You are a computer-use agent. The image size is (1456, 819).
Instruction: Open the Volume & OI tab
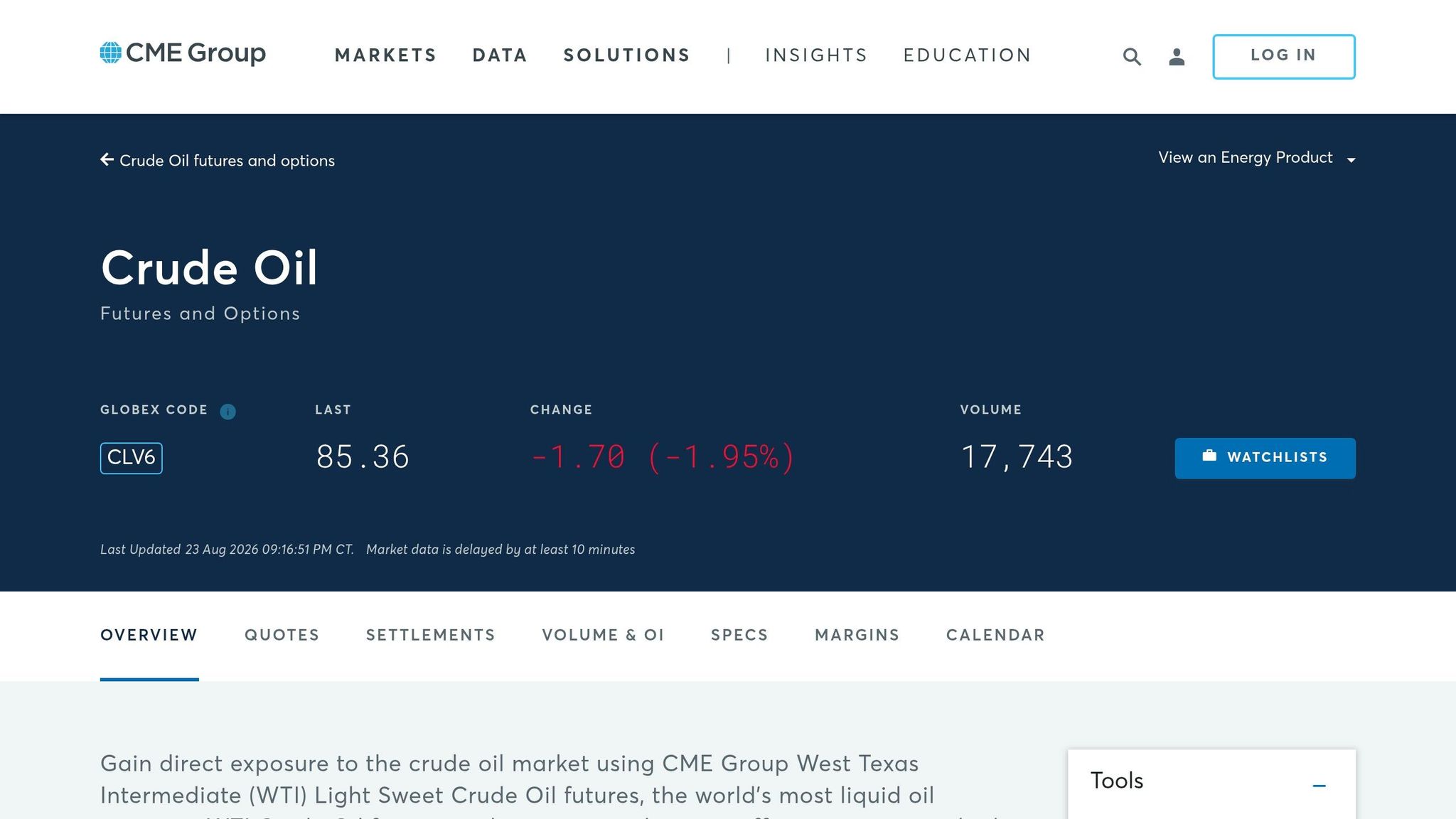(603, 636)
